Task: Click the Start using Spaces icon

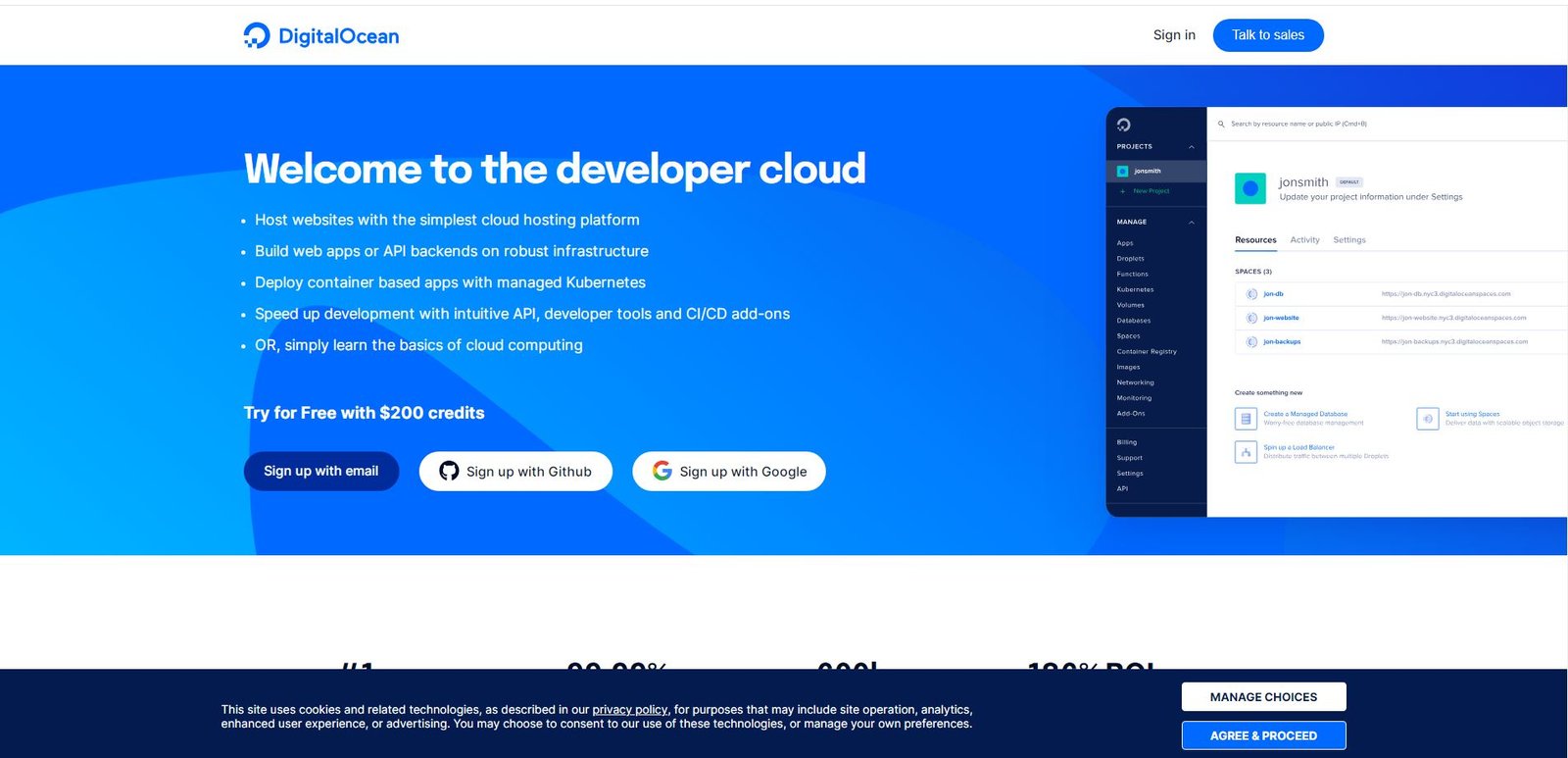Action: [x=1428, y=419]
